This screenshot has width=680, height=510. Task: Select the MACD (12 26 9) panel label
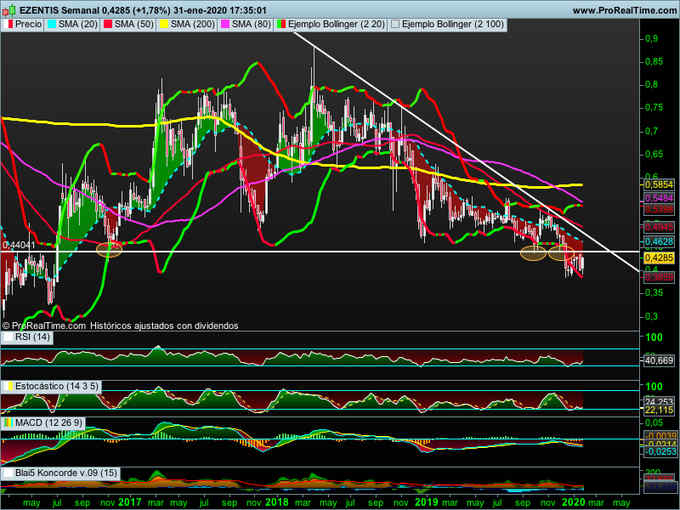(49, 422)
